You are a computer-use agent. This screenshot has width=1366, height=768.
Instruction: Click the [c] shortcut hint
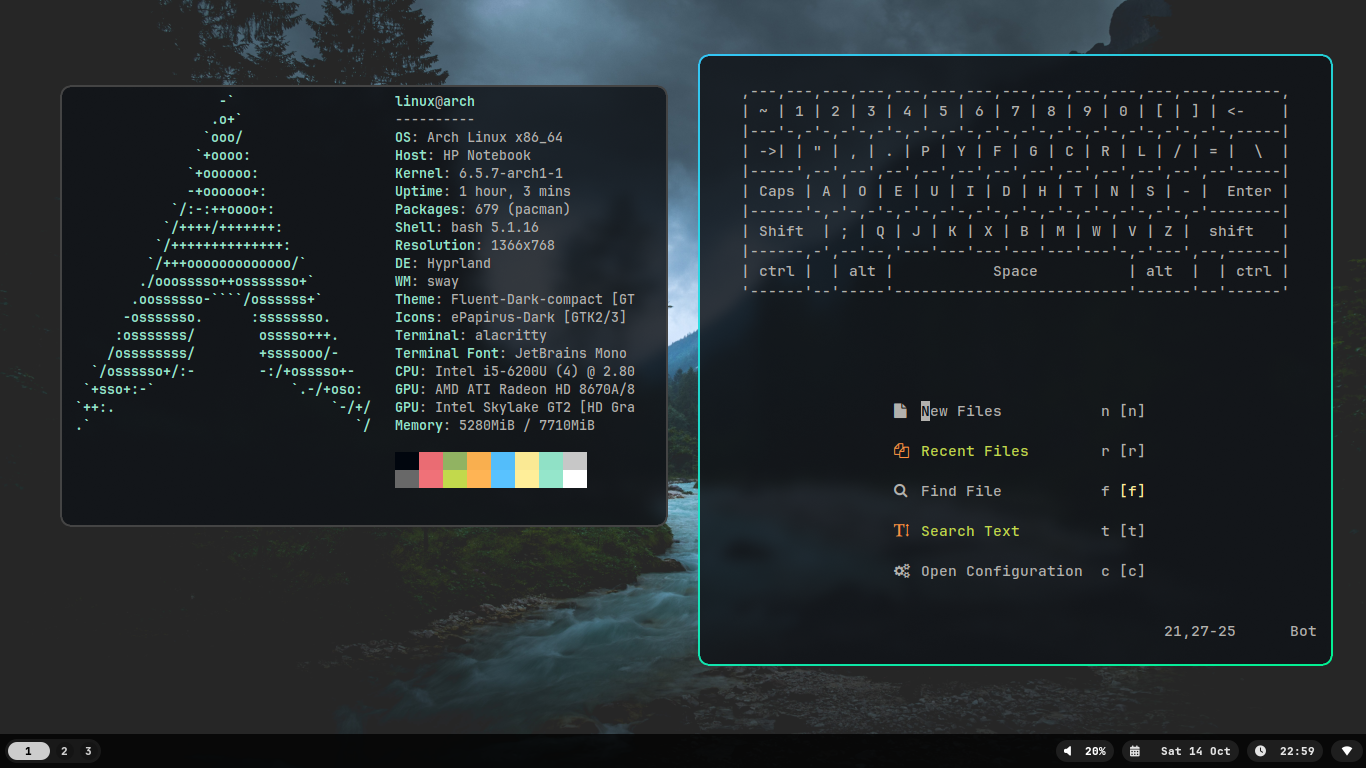point(1132,571)
